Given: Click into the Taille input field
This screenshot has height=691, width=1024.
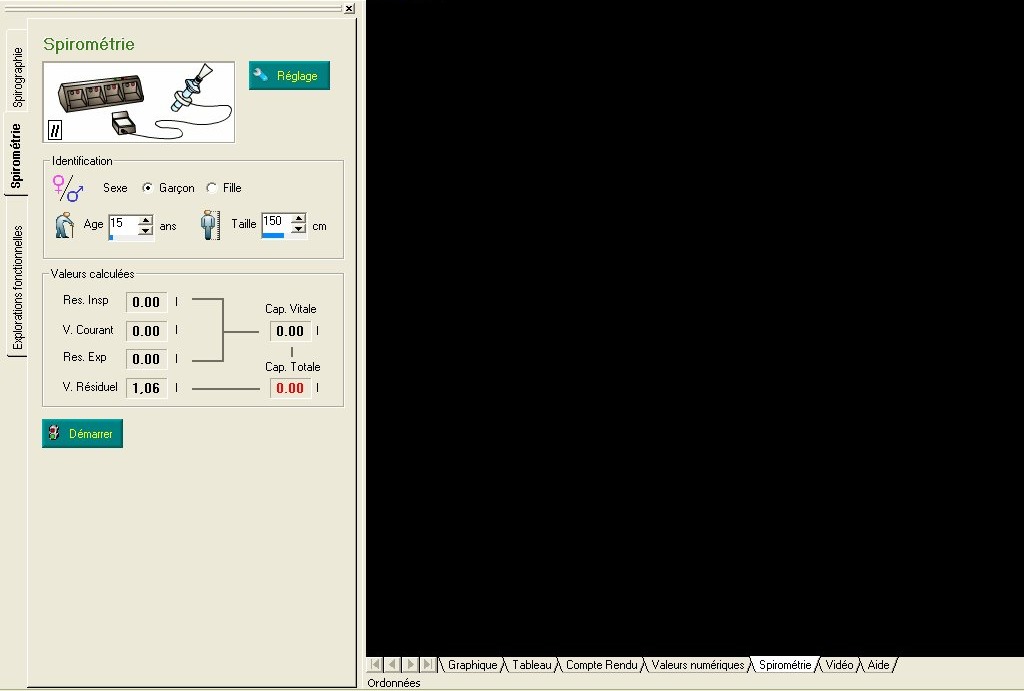Looking at the screenshot, I should pos(277,222).
